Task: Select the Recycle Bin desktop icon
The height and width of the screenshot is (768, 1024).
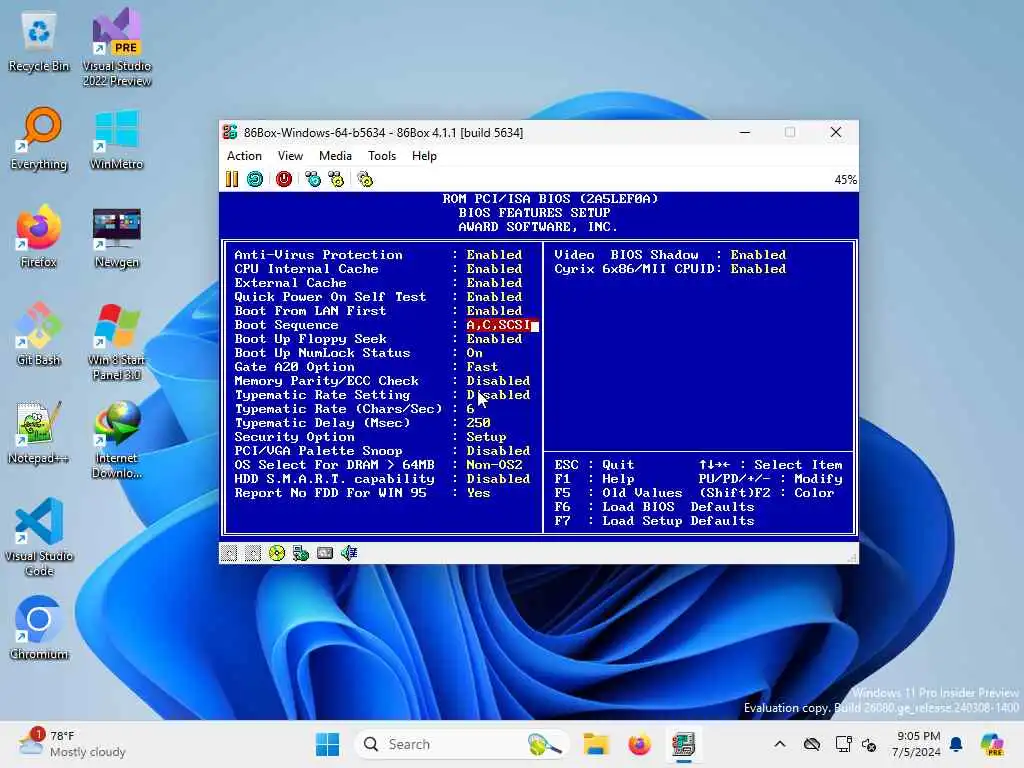Action: [x=39, y=42]
